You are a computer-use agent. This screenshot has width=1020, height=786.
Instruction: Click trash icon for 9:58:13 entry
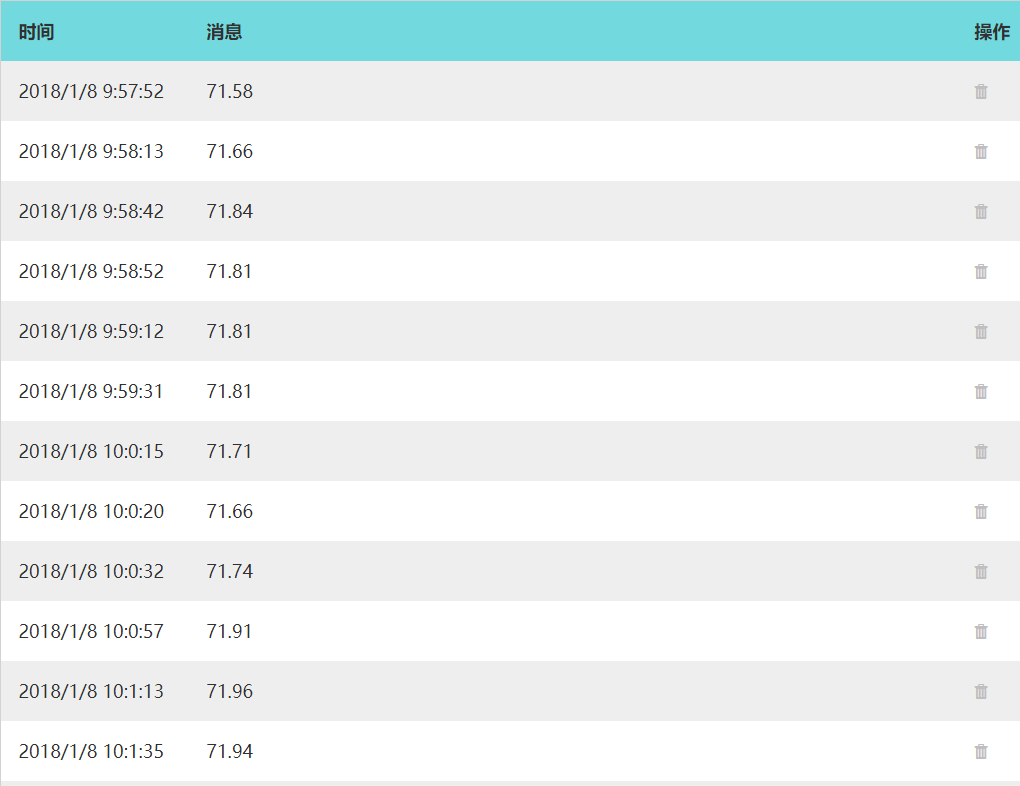[981, 151]
